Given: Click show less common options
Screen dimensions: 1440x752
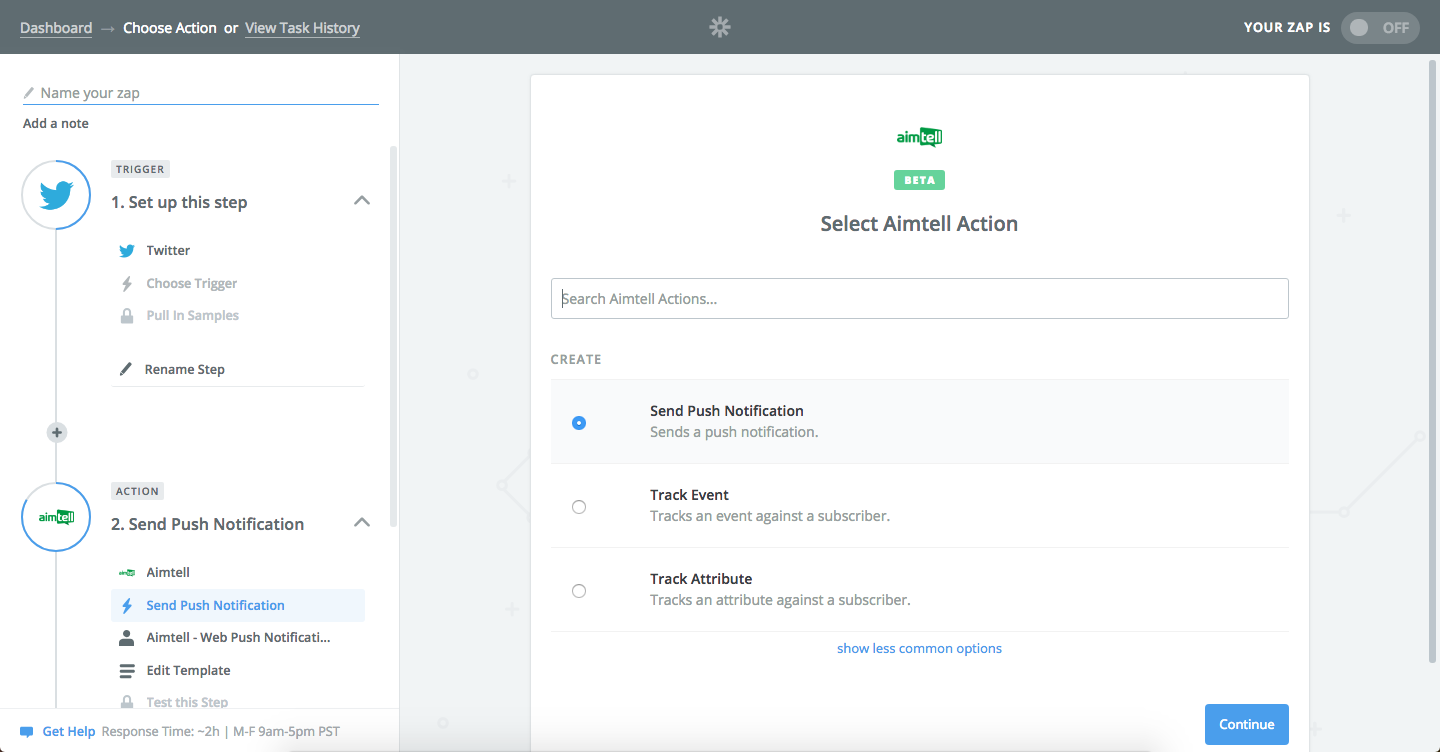Looking at the screenshot, I should (x=919, y=649).
